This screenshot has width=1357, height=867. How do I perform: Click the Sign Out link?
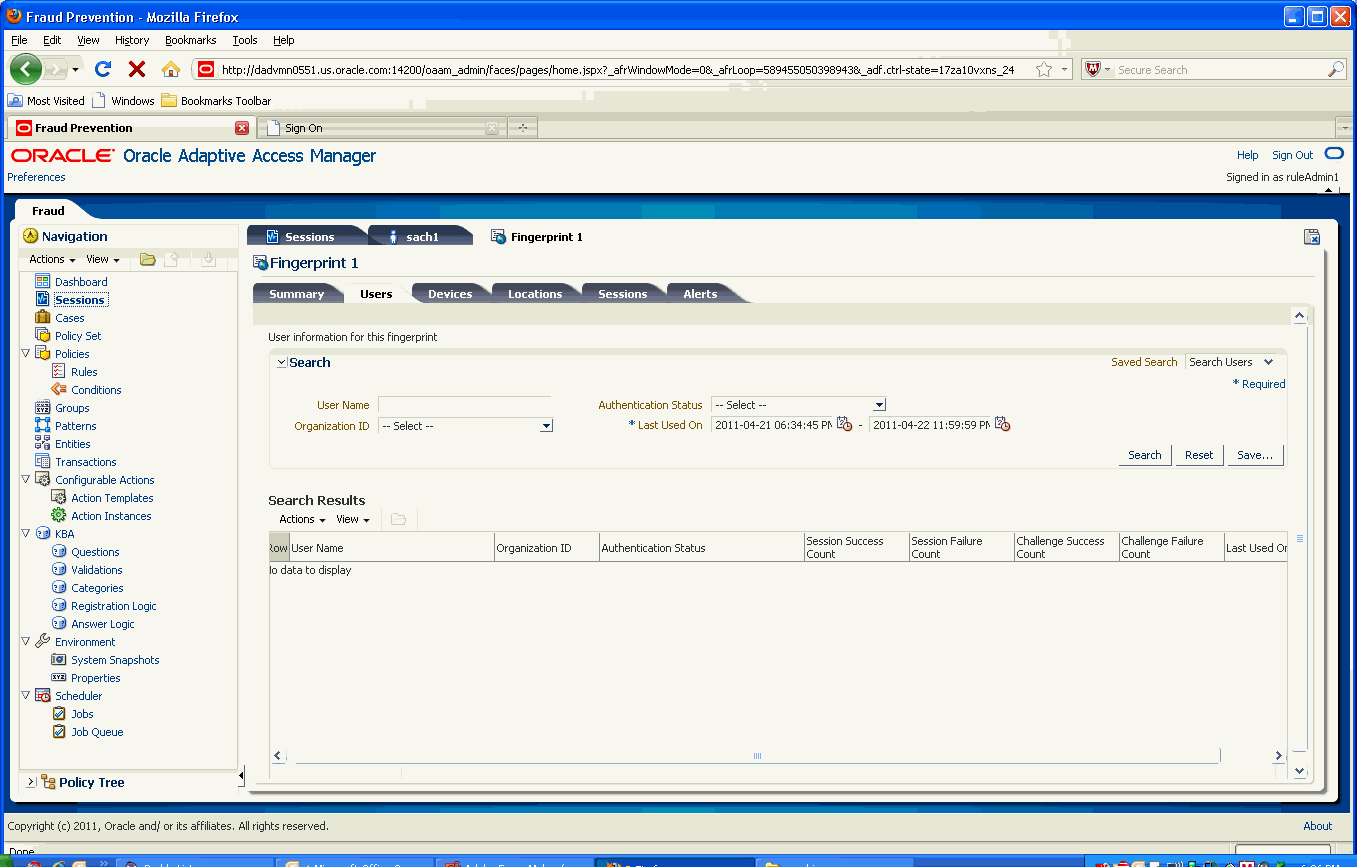tap(1292, 154)
